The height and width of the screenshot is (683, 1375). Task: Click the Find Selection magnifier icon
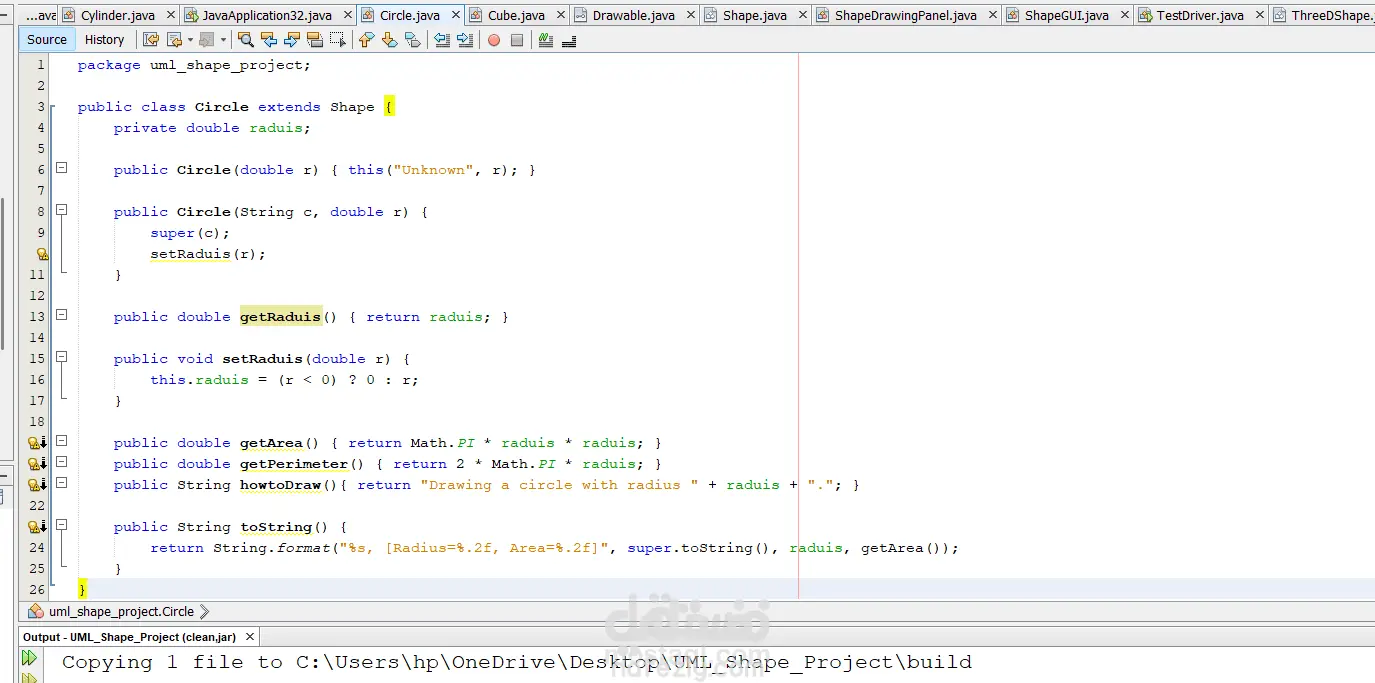(x=246, y=40)
